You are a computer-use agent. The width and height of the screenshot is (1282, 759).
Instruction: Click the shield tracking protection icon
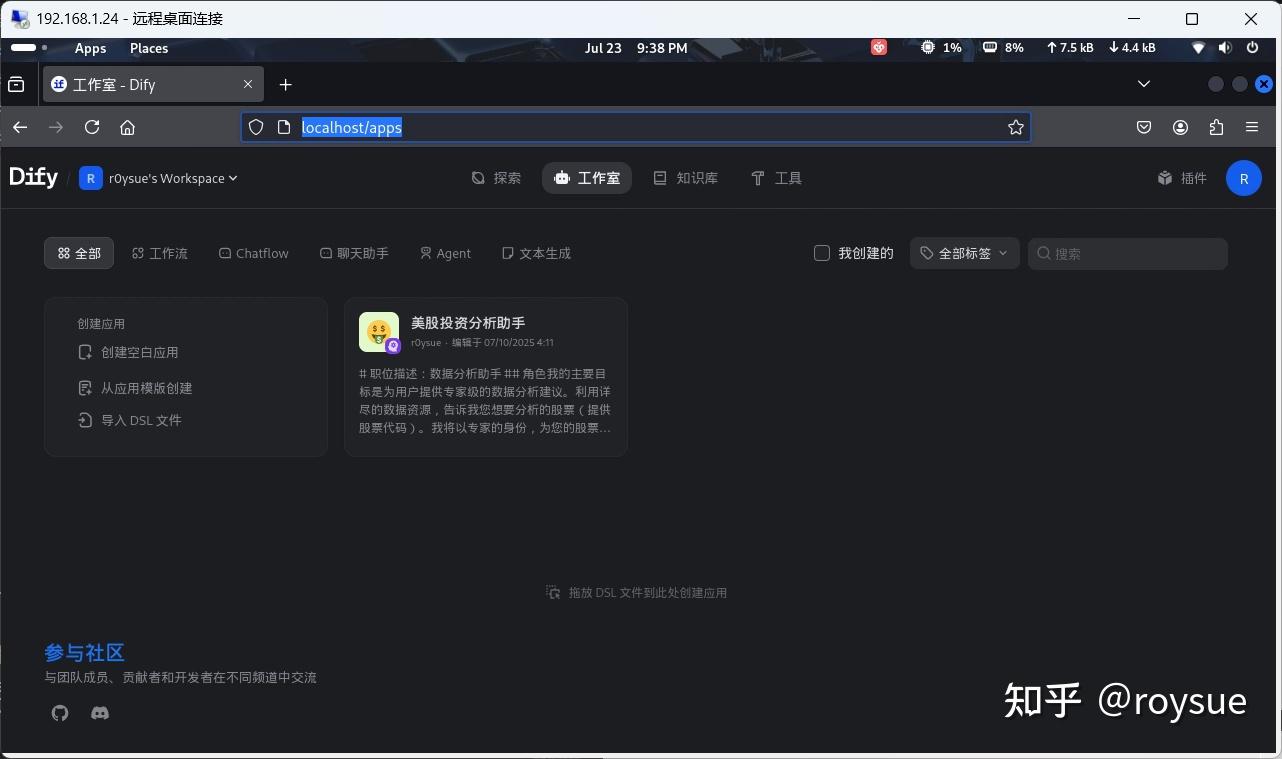256,127
